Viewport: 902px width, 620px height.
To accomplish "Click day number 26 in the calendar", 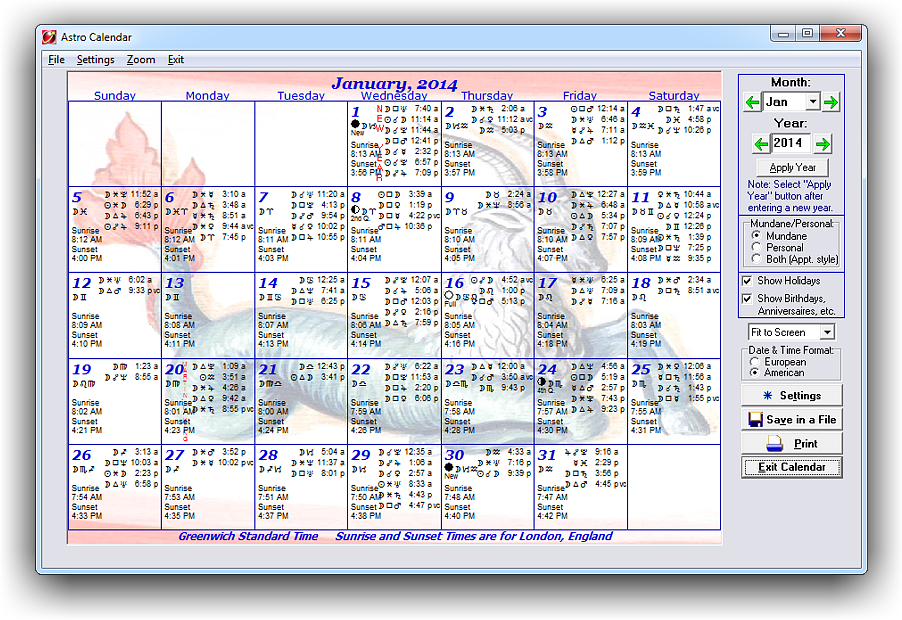I will click(81, 455).
